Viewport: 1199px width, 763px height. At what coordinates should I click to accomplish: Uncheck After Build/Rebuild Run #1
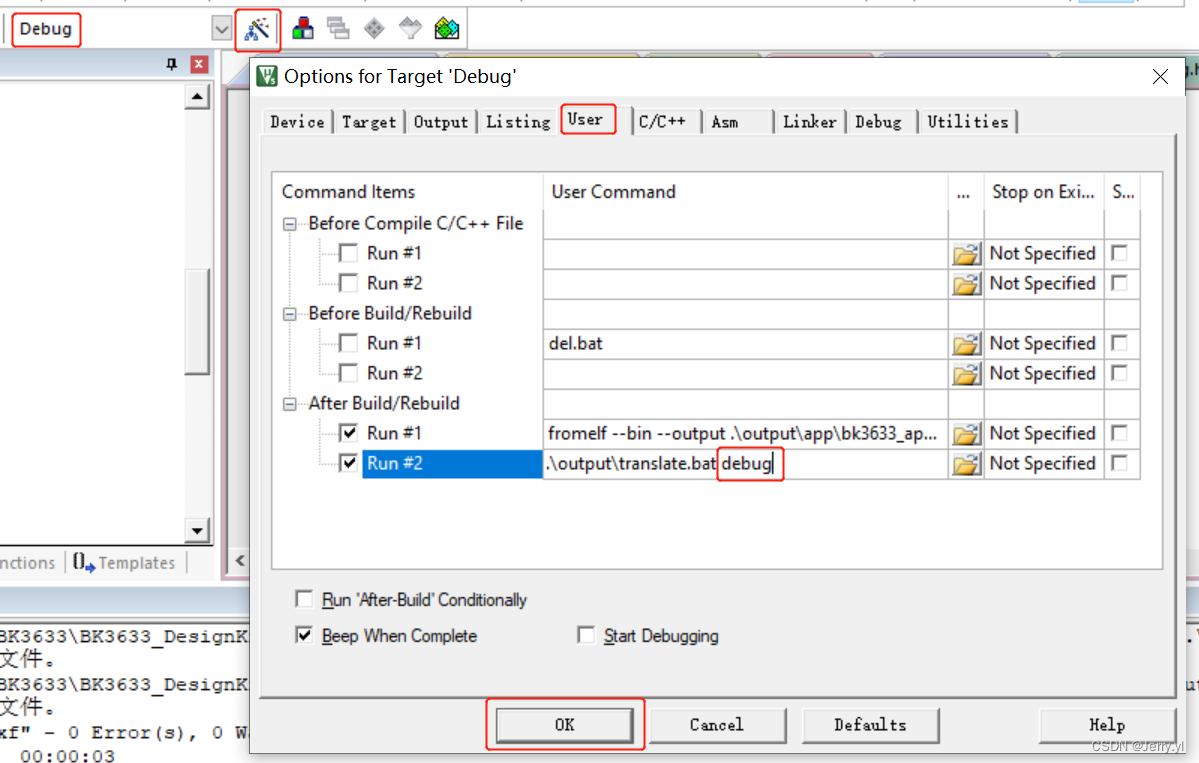(349, 433)
